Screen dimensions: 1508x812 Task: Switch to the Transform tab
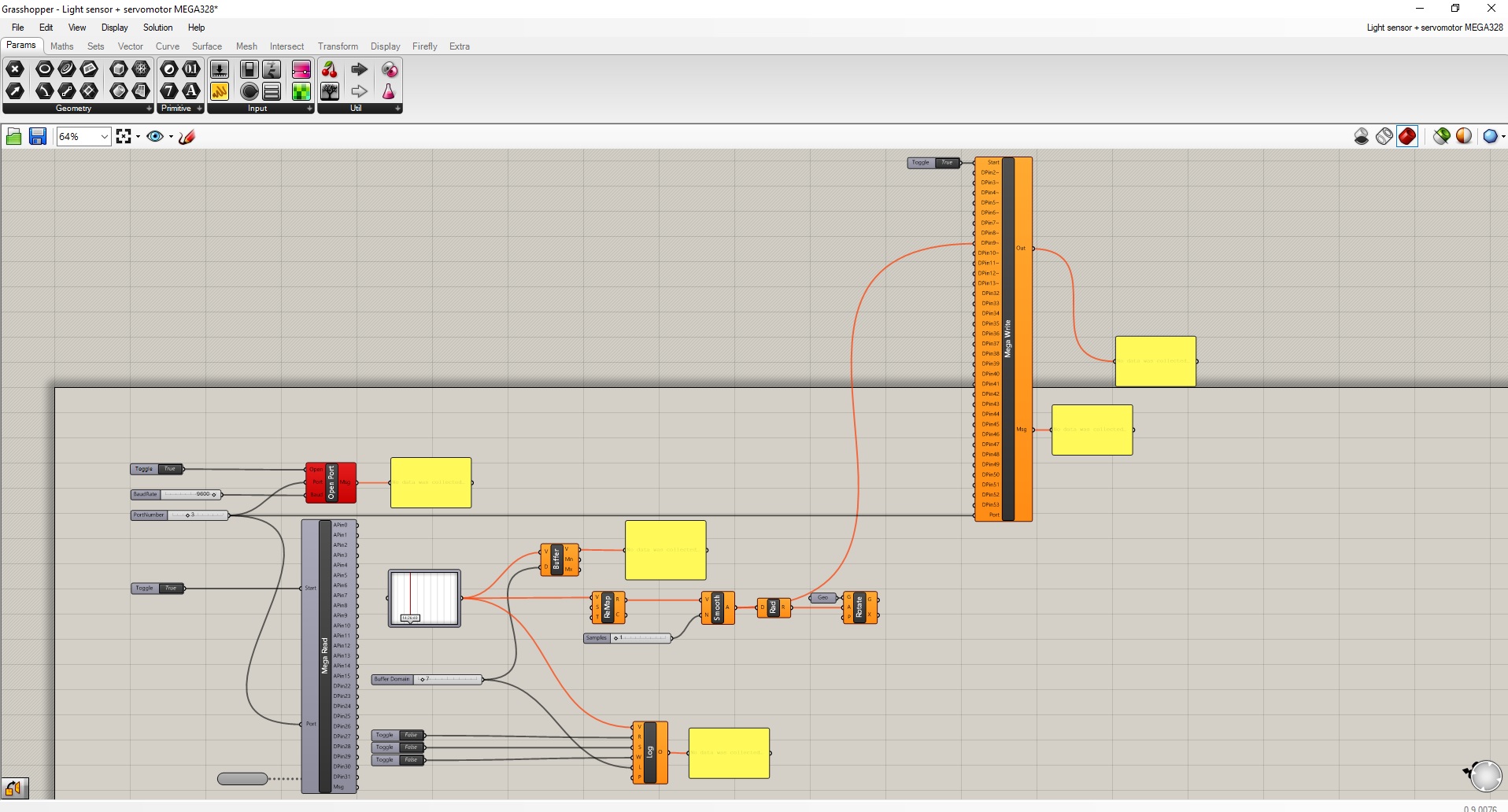338,46
